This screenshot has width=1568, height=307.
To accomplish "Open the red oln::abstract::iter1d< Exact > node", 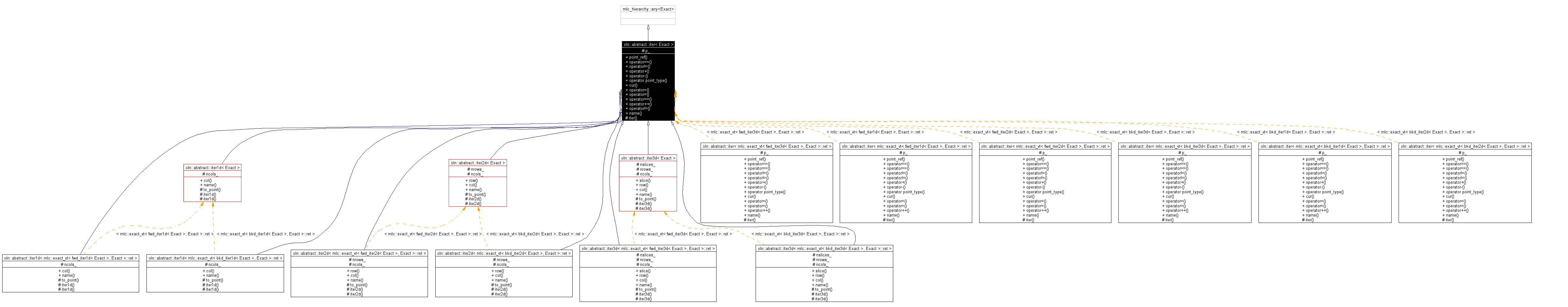I will [x=212, y=183].
